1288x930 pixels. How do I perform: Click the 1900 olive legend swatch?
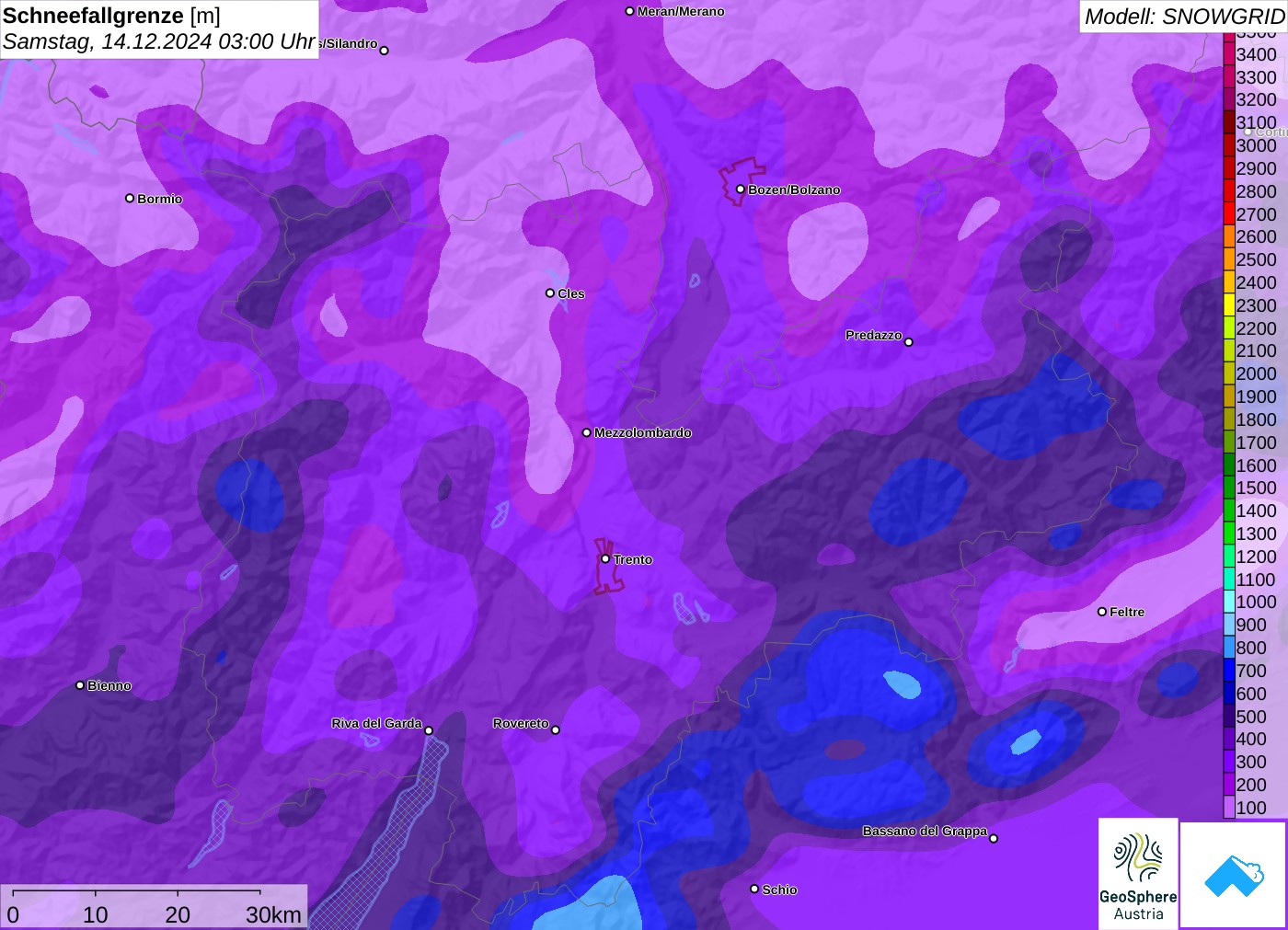coord(1229,396)
